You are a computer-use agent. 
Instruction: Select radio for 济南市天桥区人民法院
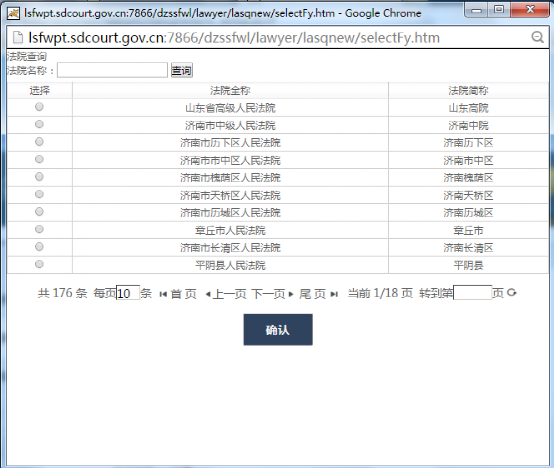39,194
